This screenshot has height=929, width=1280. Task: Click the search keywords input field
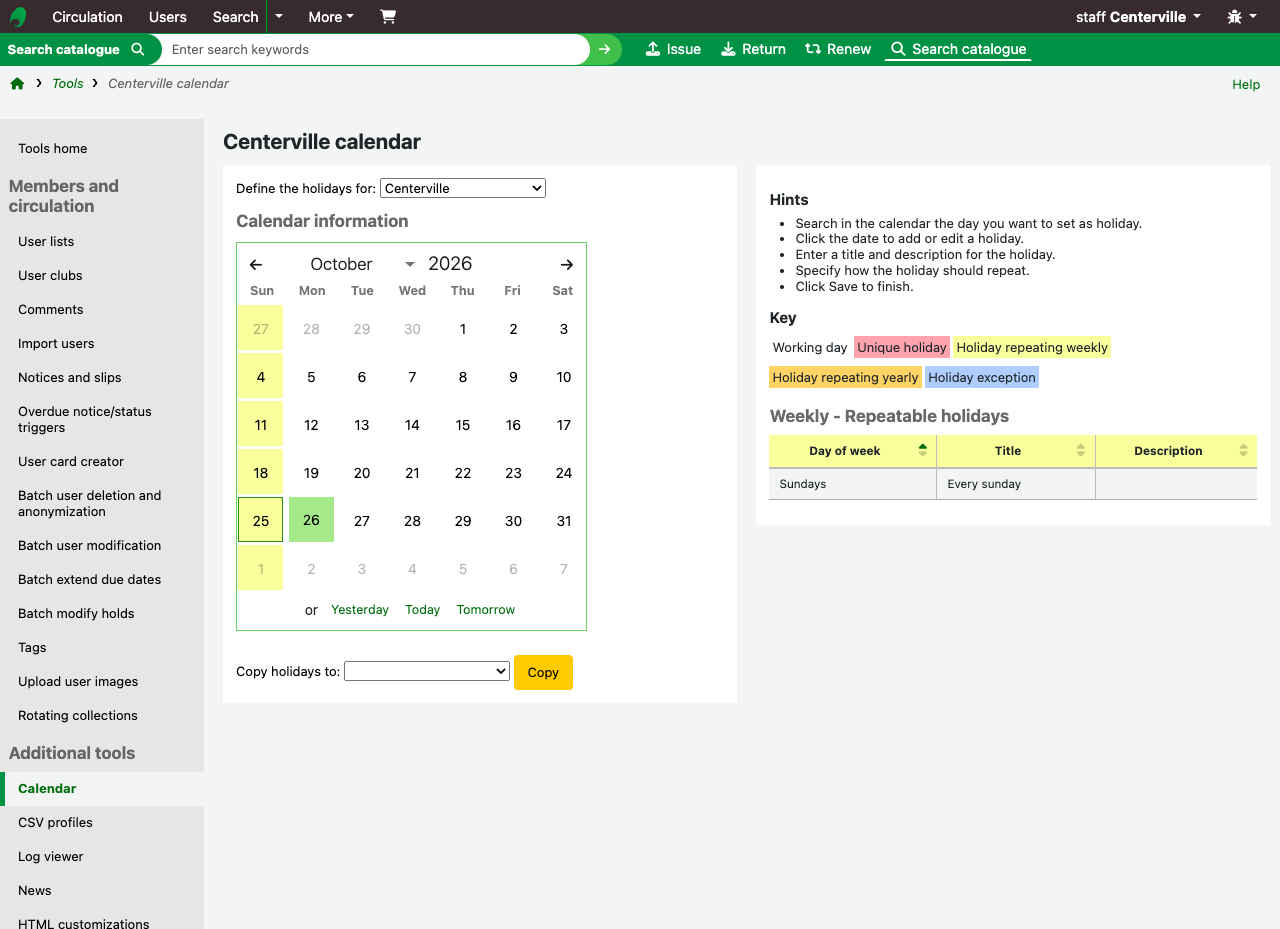pyautogui.click(x=374, y=49)
